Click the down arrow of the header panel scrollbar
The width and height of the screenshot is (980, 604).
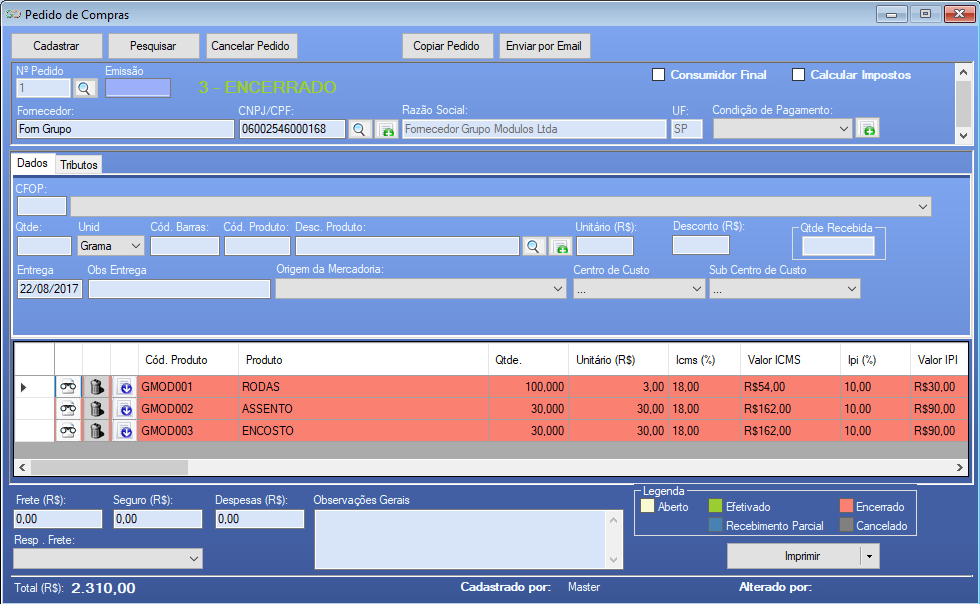(x=963, y=135)
